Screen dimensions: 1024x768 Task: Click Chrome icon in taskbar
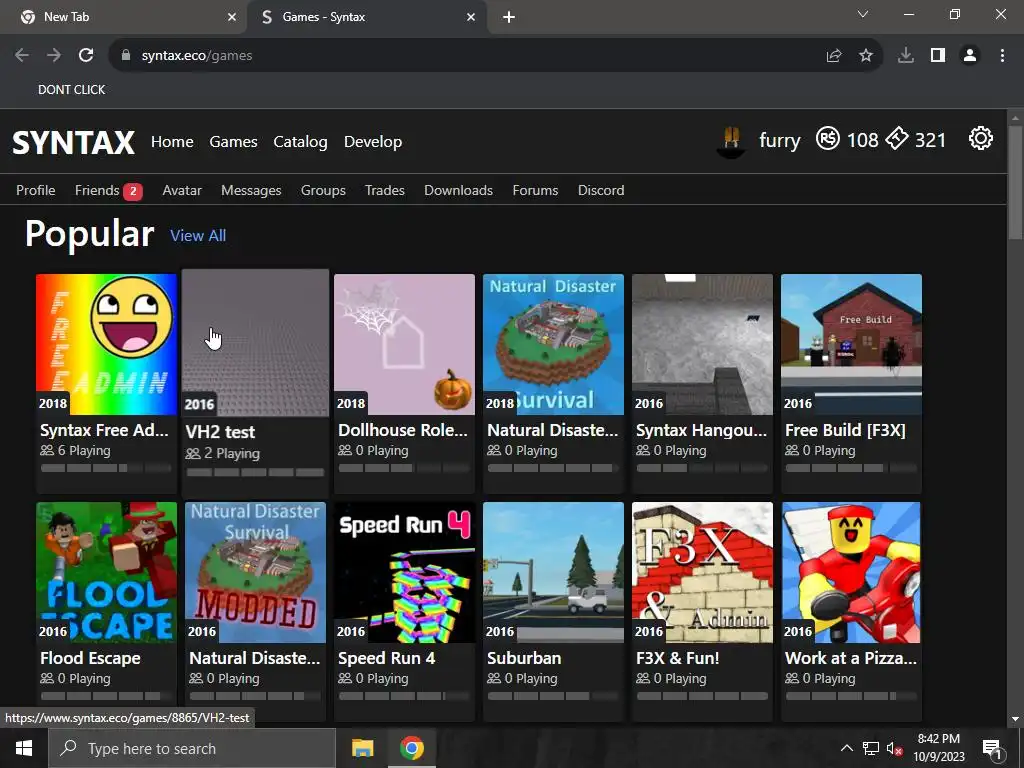[x=411, y=748]
